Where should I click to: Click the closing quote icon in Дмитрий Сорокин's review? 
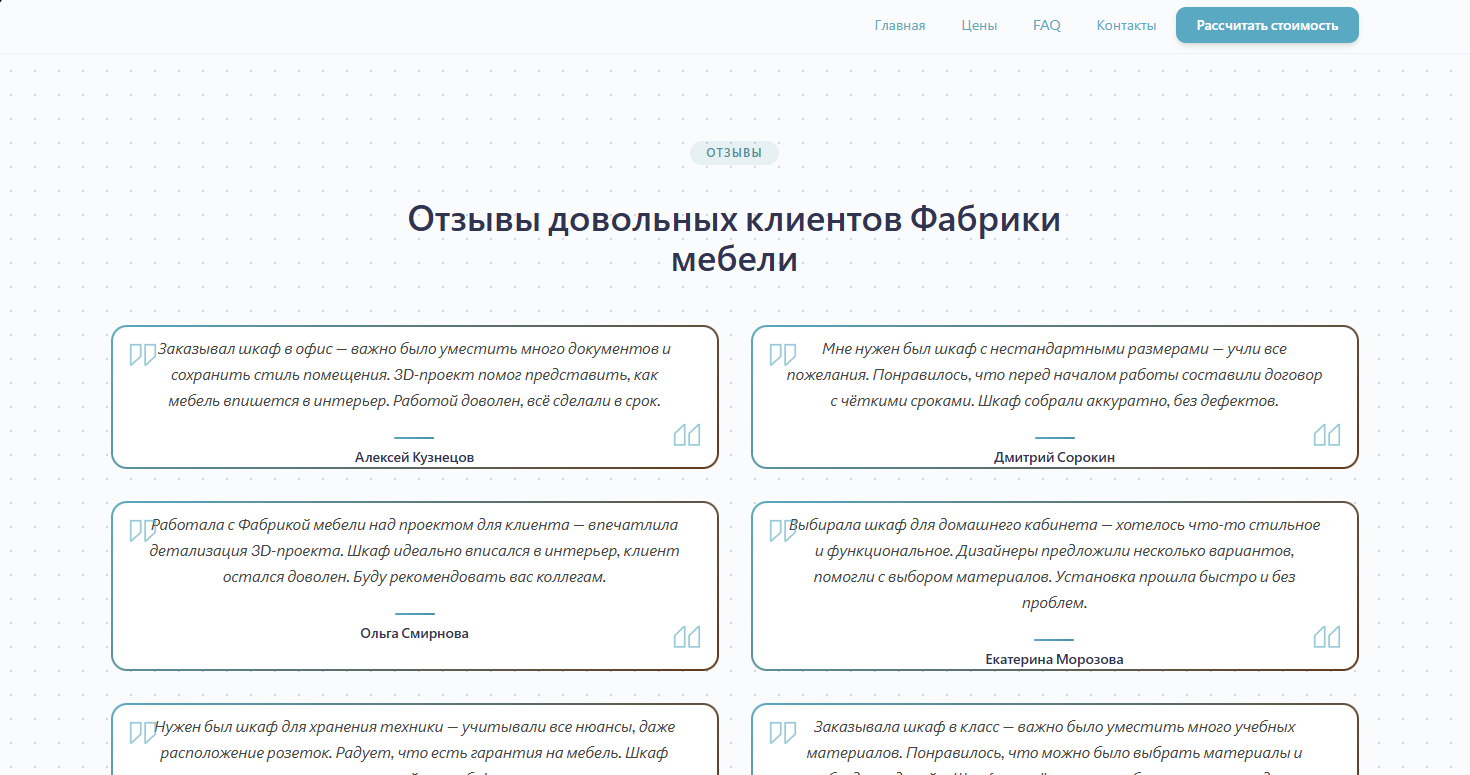(1326, 435)
